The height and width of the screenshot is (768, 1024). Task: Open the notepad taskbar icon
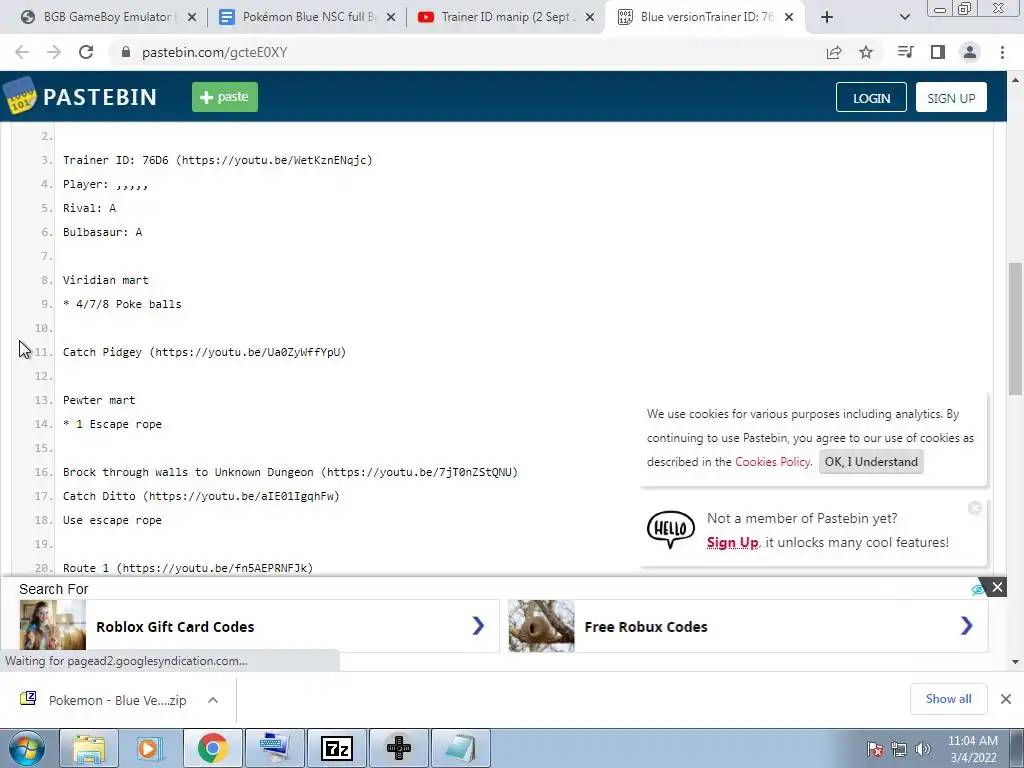(460, 748)
